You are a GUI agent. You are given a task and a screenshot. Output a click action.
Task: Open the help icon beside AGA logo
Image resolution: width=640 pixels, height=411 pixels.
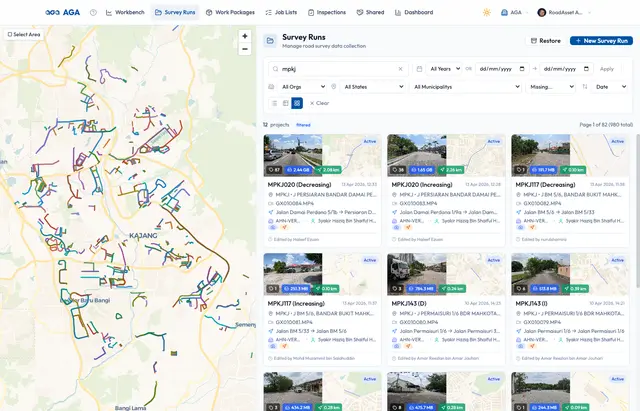coord(93,13)
